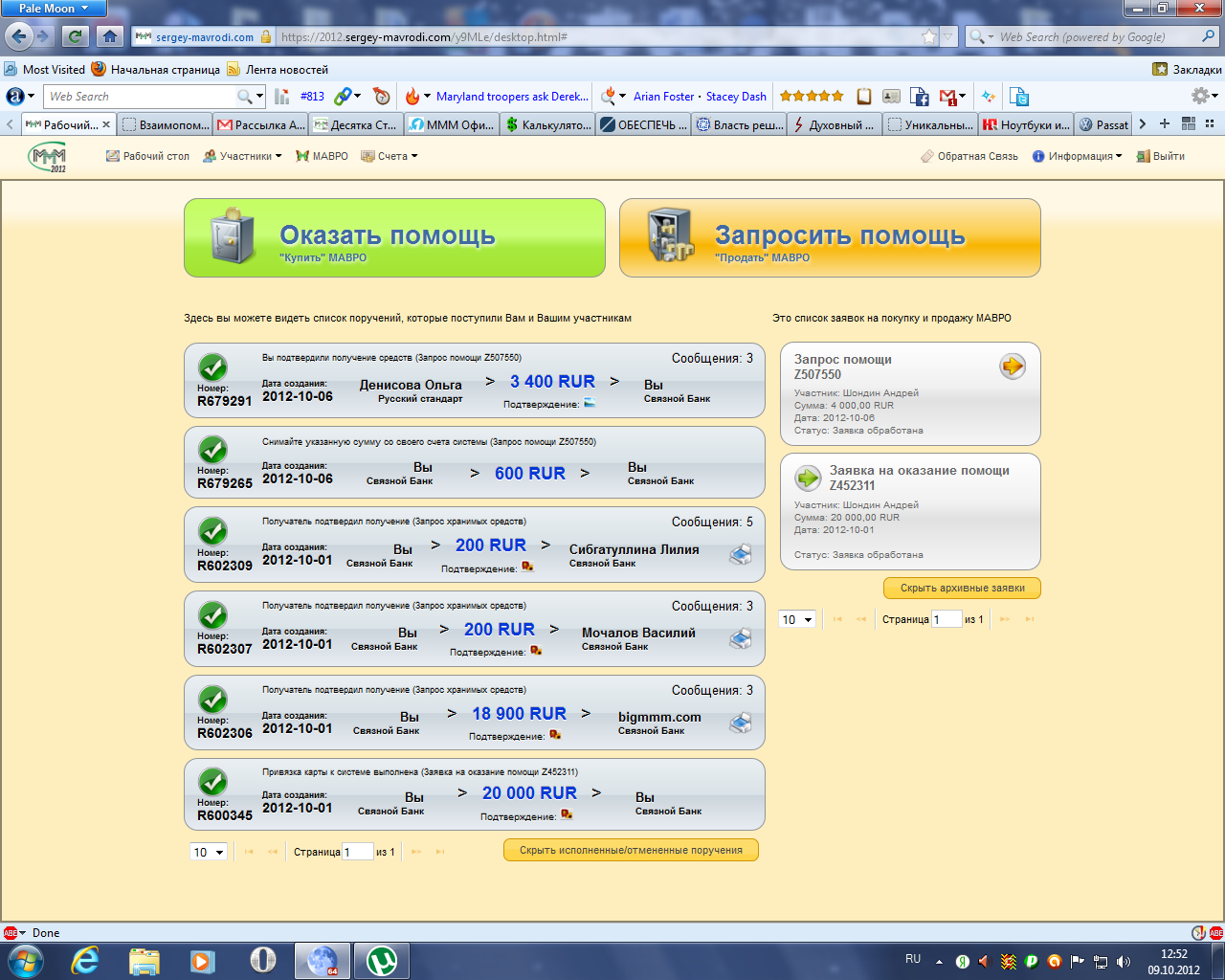
Task: Select the 3 400 RUR amount text
Action: 552,381
